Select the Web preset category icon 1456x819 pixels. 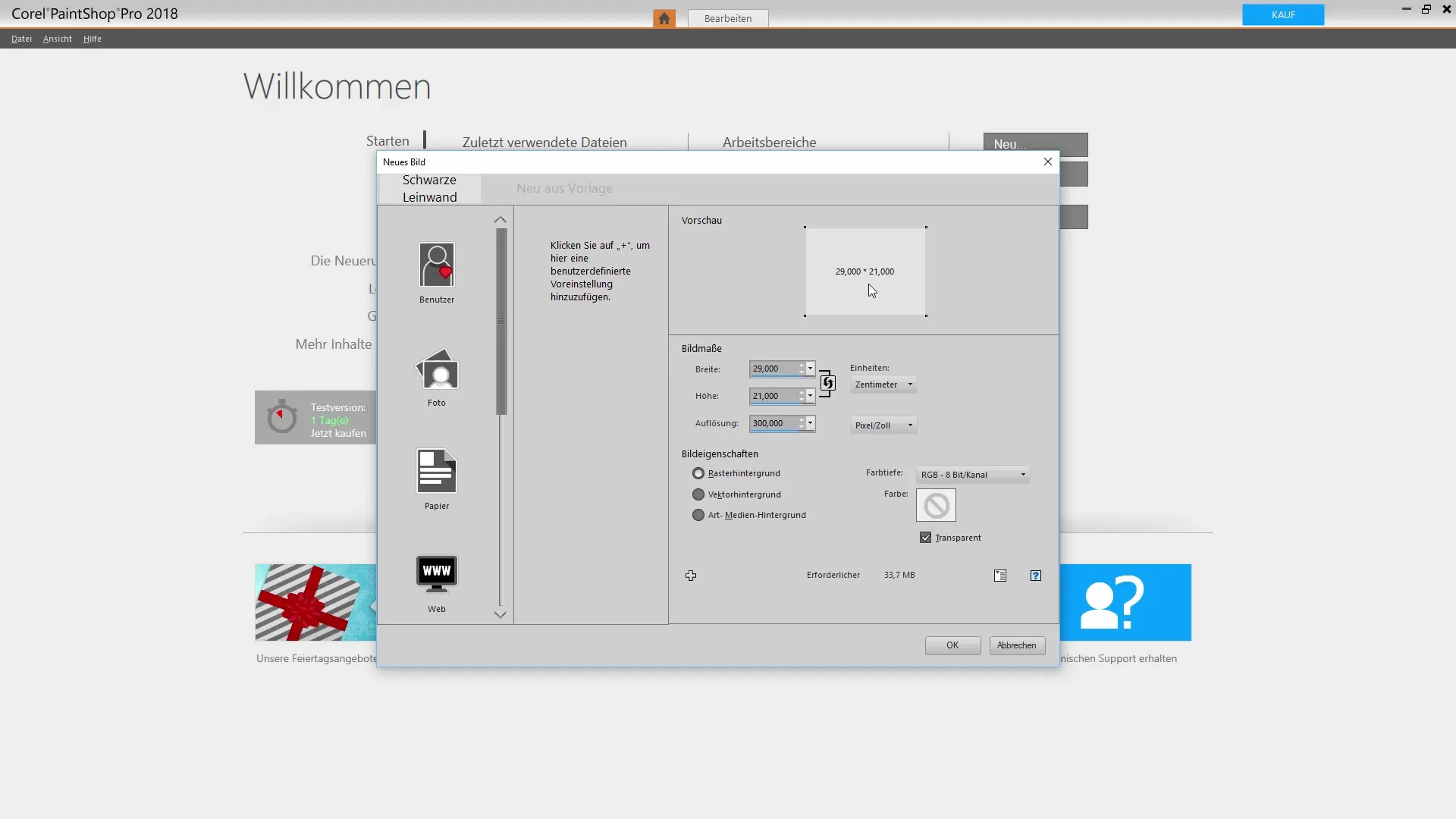tap(437, 573)
